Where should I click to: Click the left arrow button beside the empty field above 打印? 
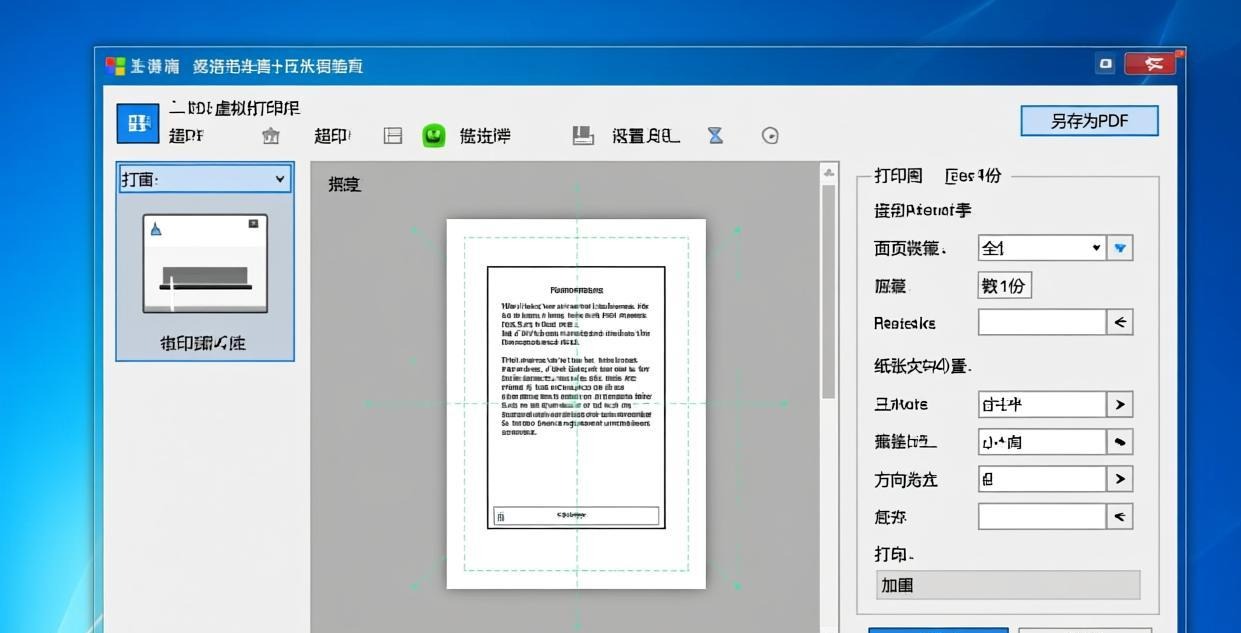(1120, 516)
